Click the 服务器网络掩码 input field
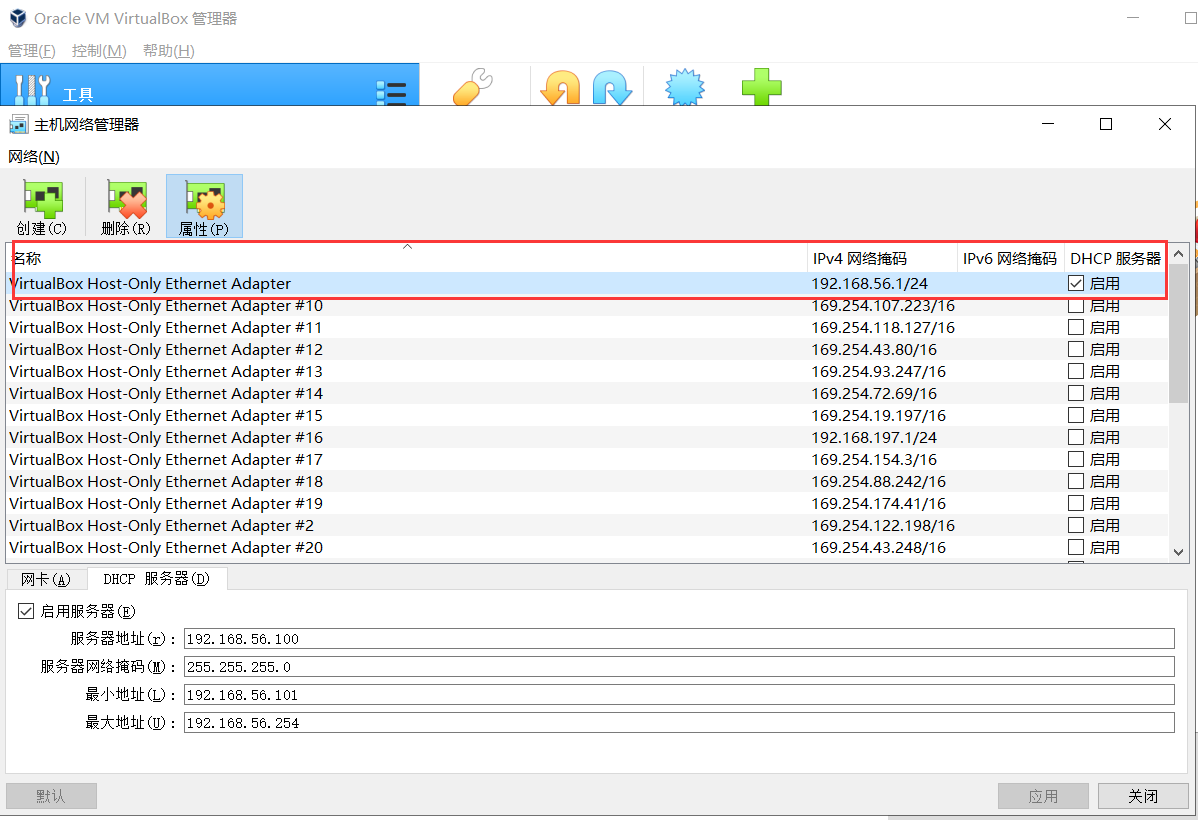1198x820 pixels. coord(679,667)
